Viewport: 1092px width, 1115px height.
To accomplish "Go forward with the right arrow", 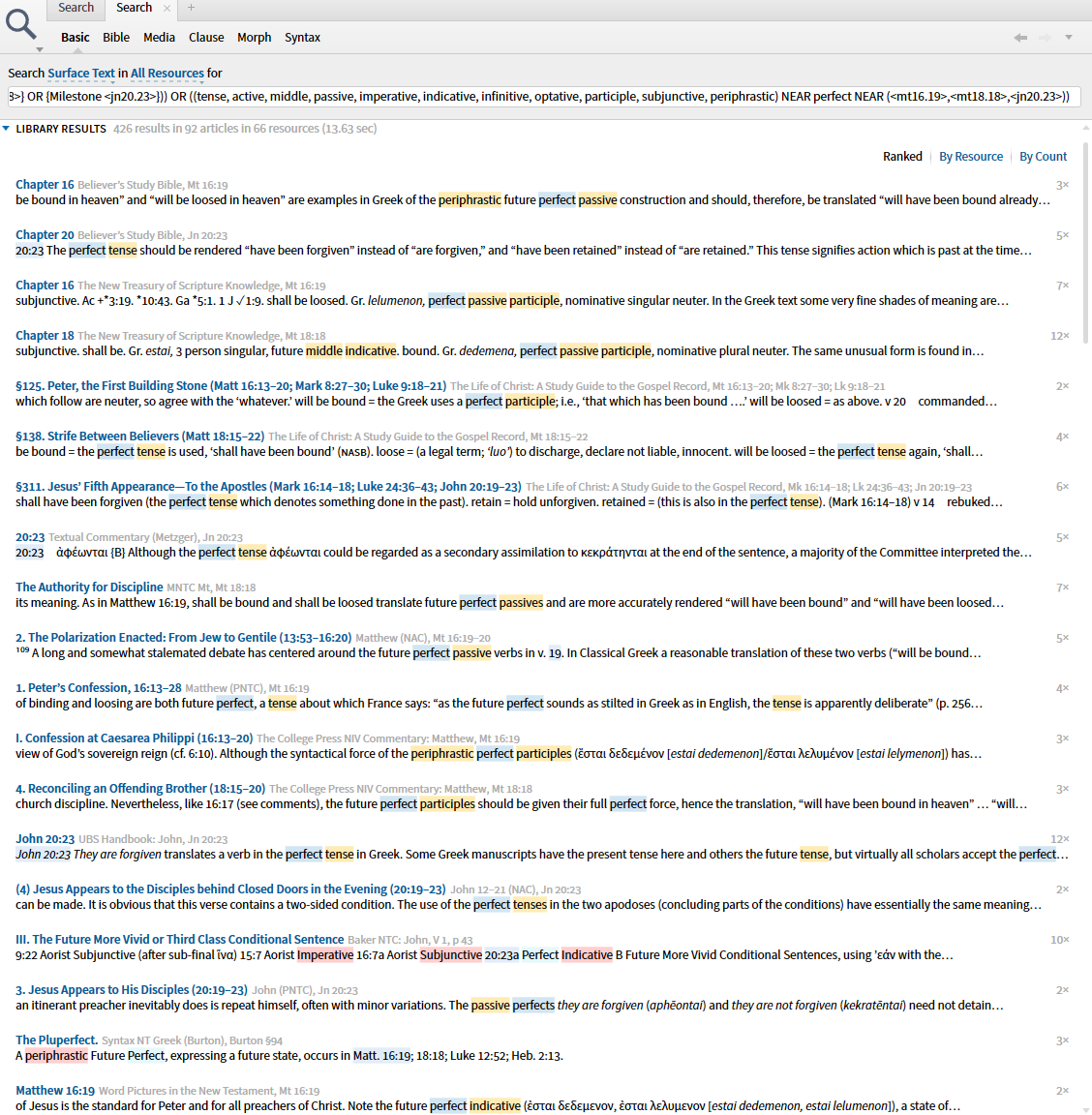I will [x=1045, y=38].
